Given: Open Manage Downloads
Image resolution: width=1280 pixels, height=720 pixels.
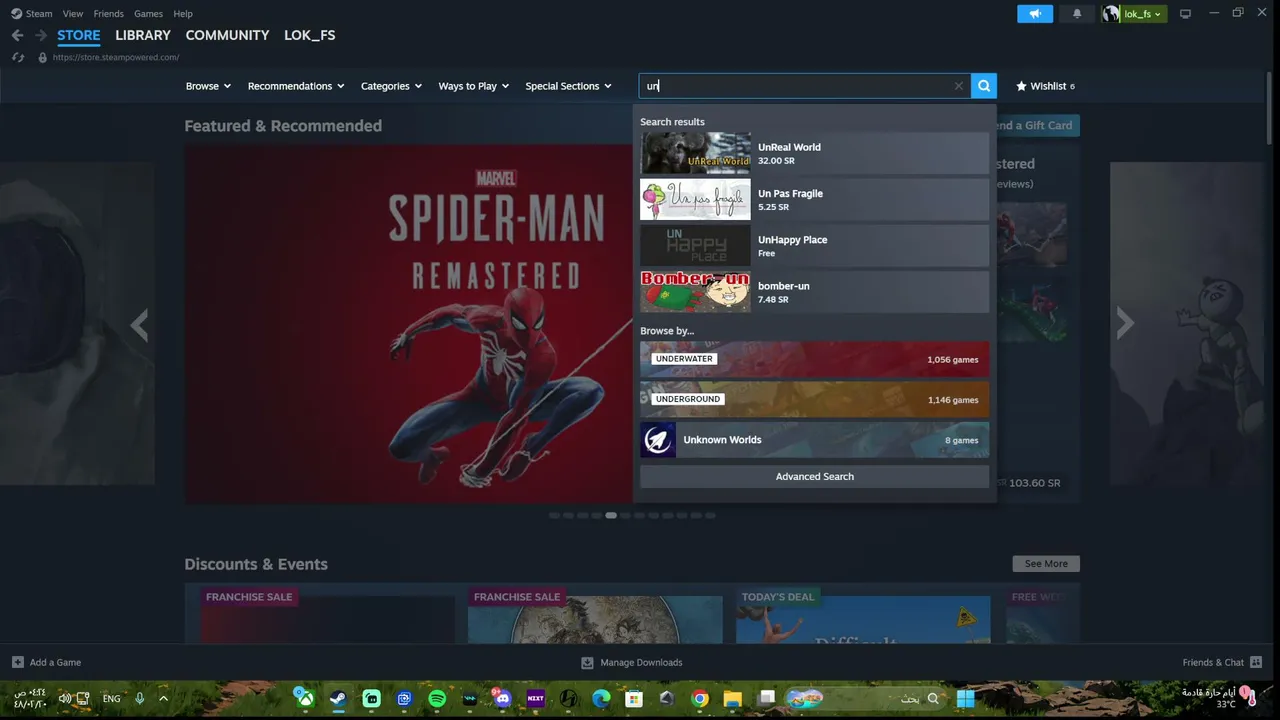Looking at the screenshot, I should (632, 662).
